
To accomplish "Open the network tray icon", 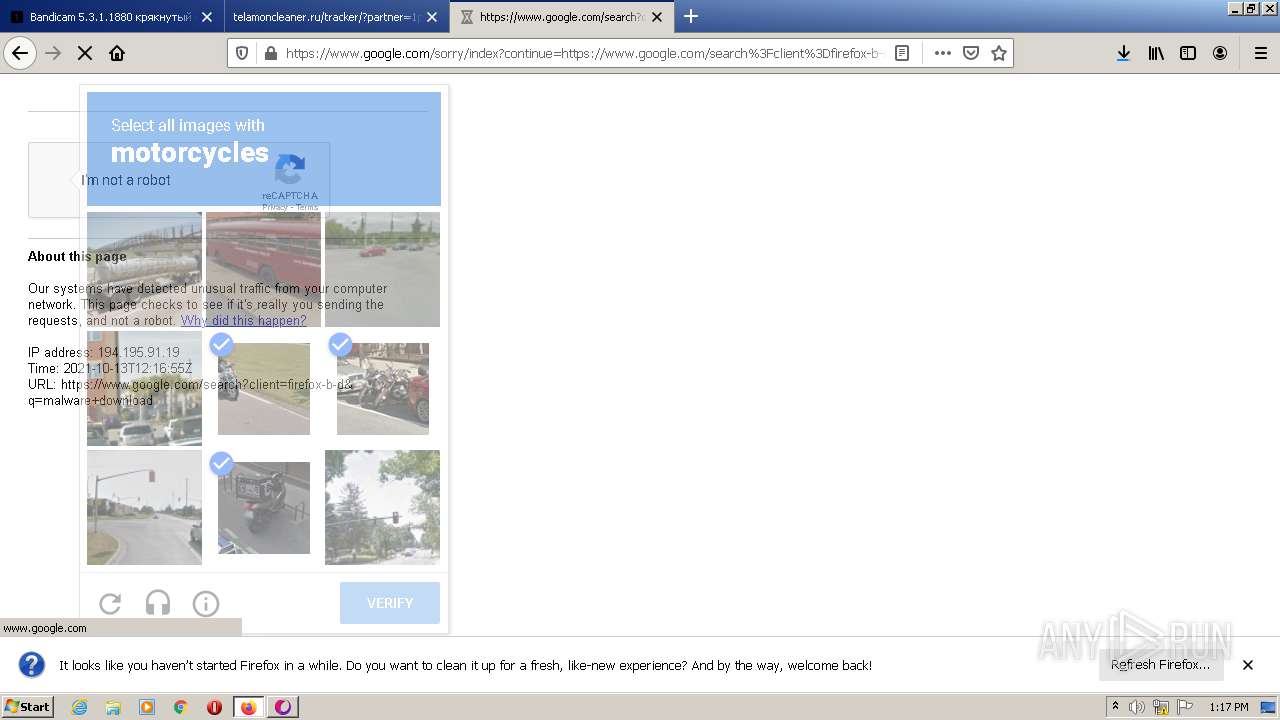I will (1161, 707).
